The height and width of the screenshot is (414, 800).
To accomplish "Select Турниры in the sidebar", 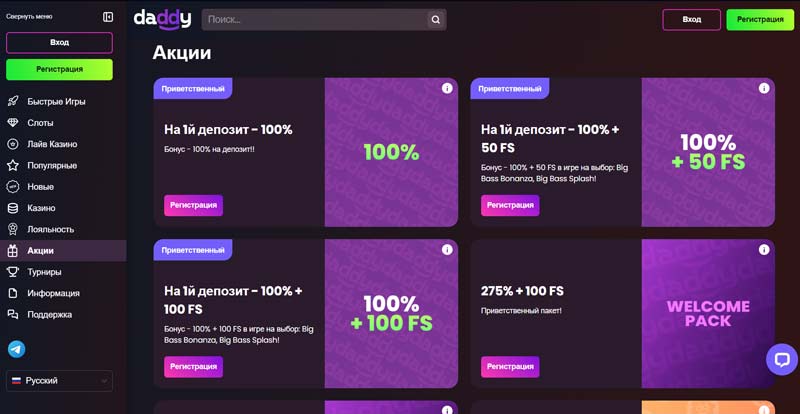I will coord(45,272).
